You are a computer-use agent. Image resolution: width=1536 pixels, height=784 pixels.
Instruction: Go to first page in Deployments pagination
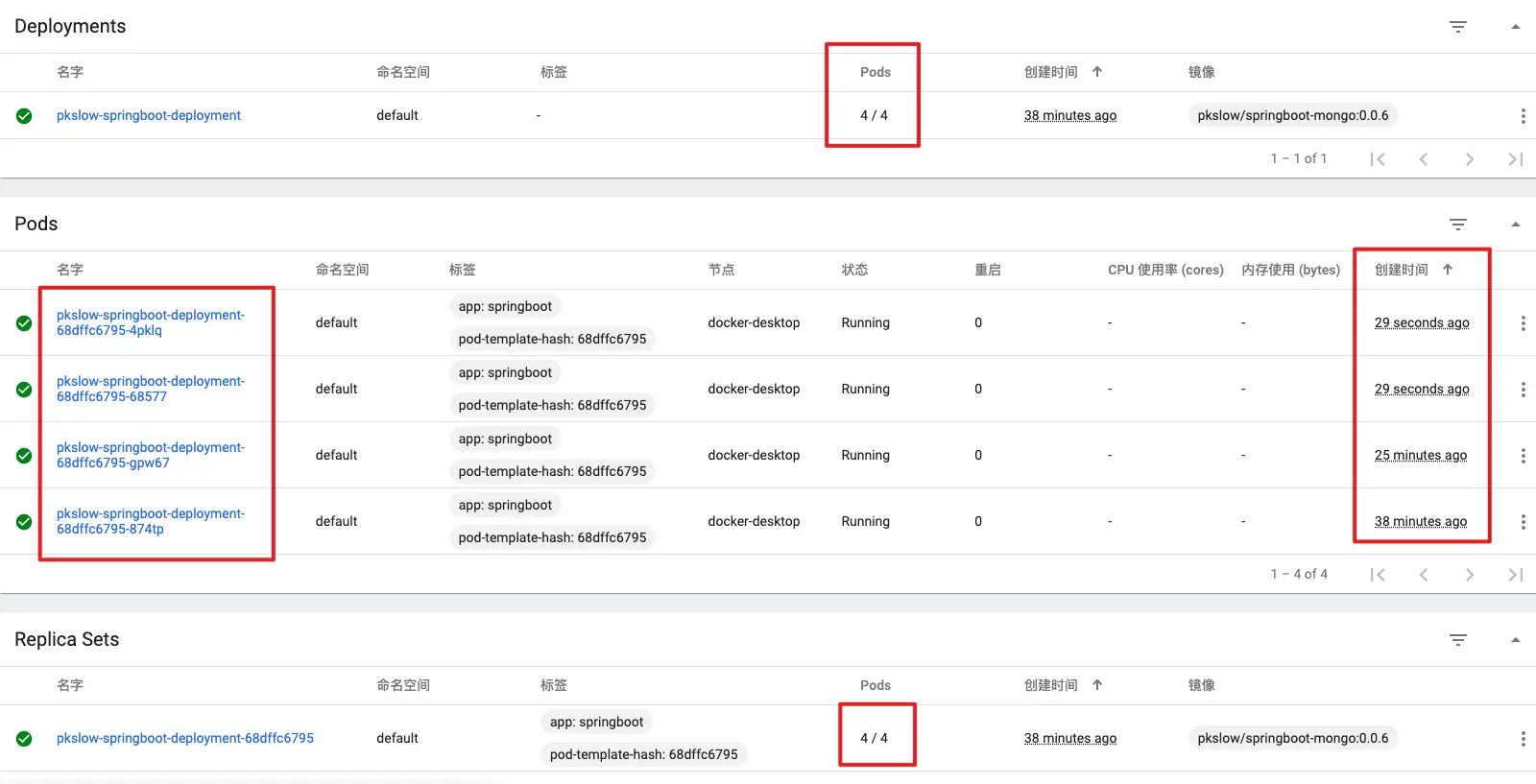tap(1378, 159)
